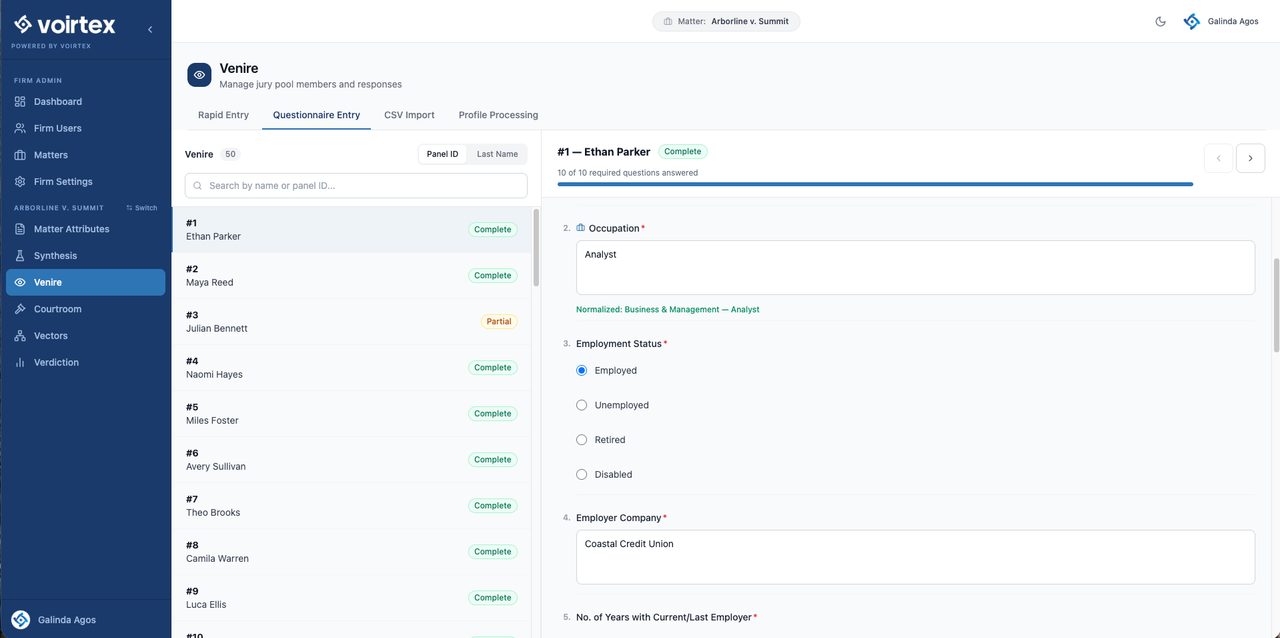Toggle dark mode moon icon
1280x638 pixels.
(x=1160, y=21)
